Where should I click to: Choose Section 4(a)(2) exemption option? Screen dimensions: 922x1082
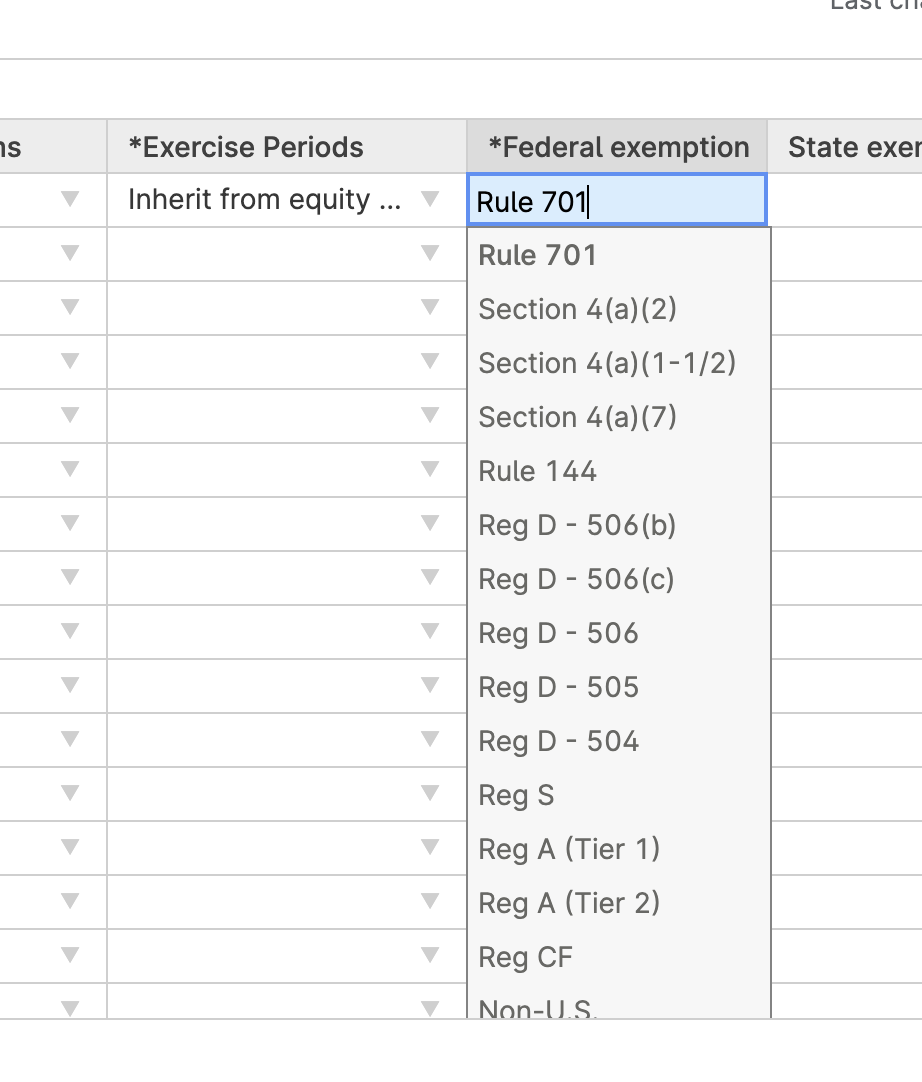pos(577,309)
